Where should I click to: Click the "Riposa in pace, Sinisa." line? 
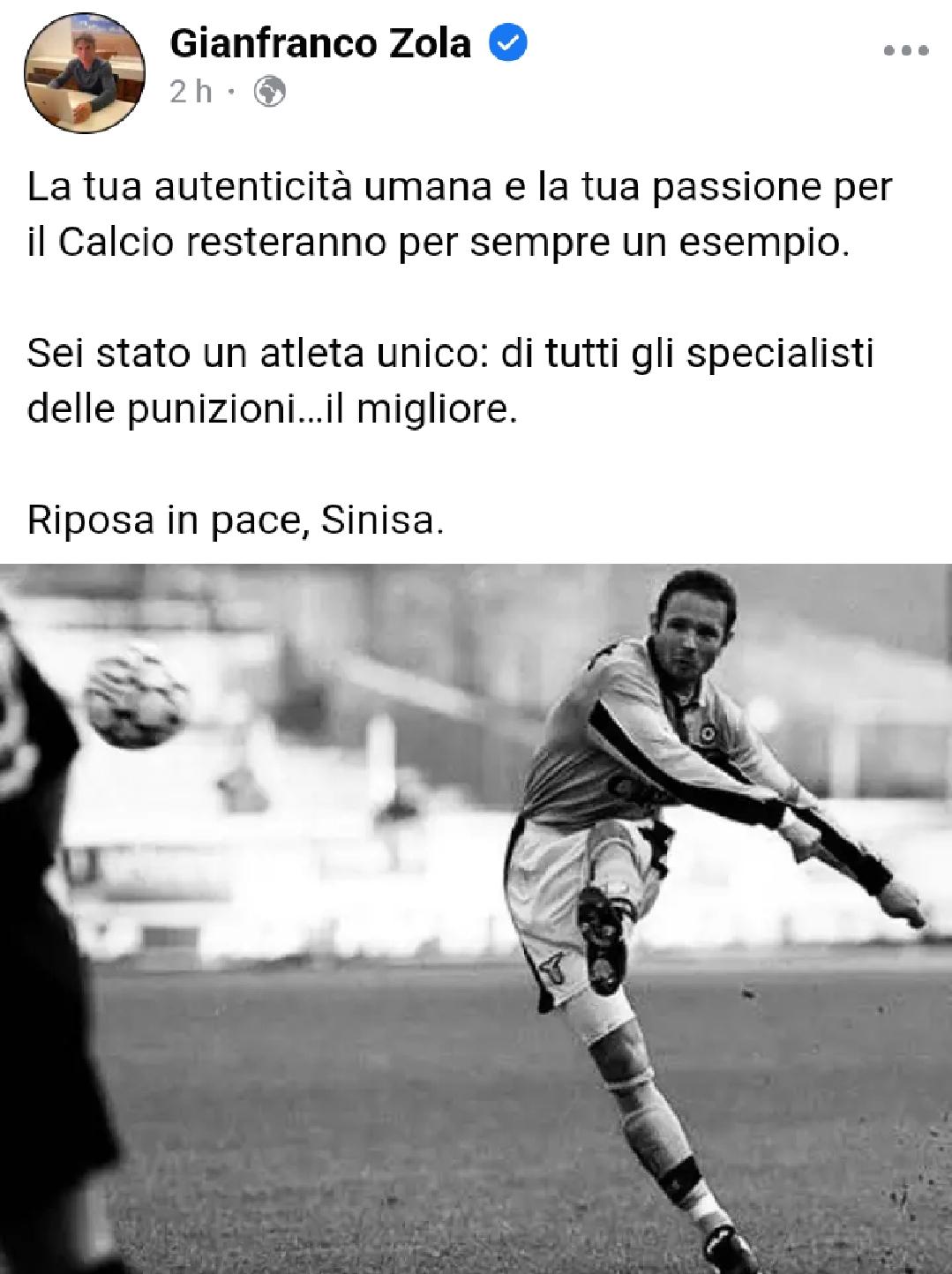(234, 520)
